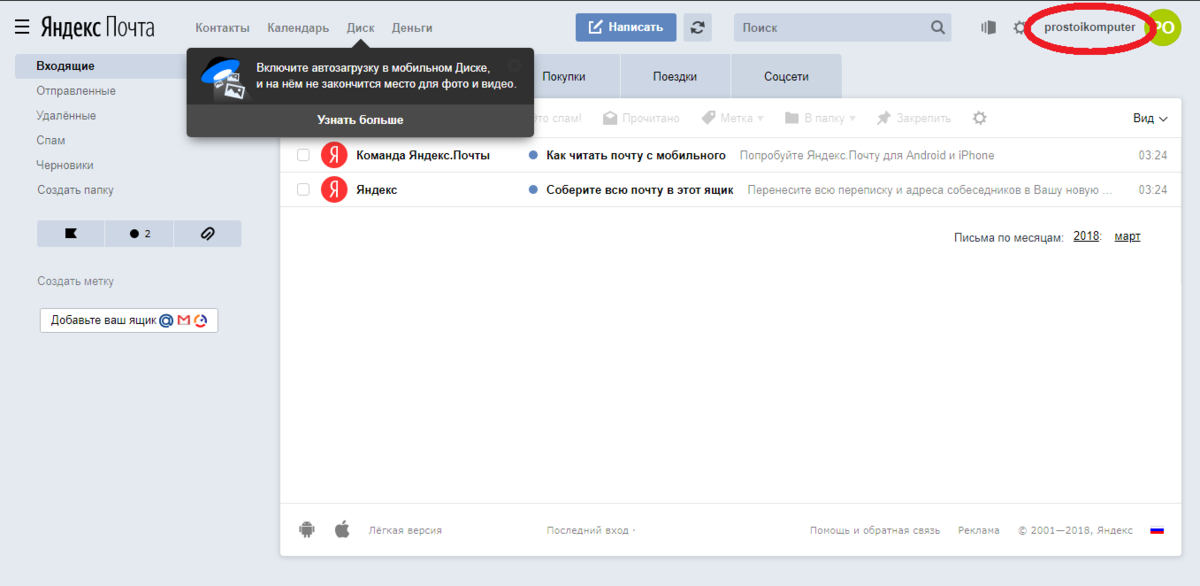Click the Disk promo tooltip icon
This screenshot has height=586, width=1200.
click(222, 78)
